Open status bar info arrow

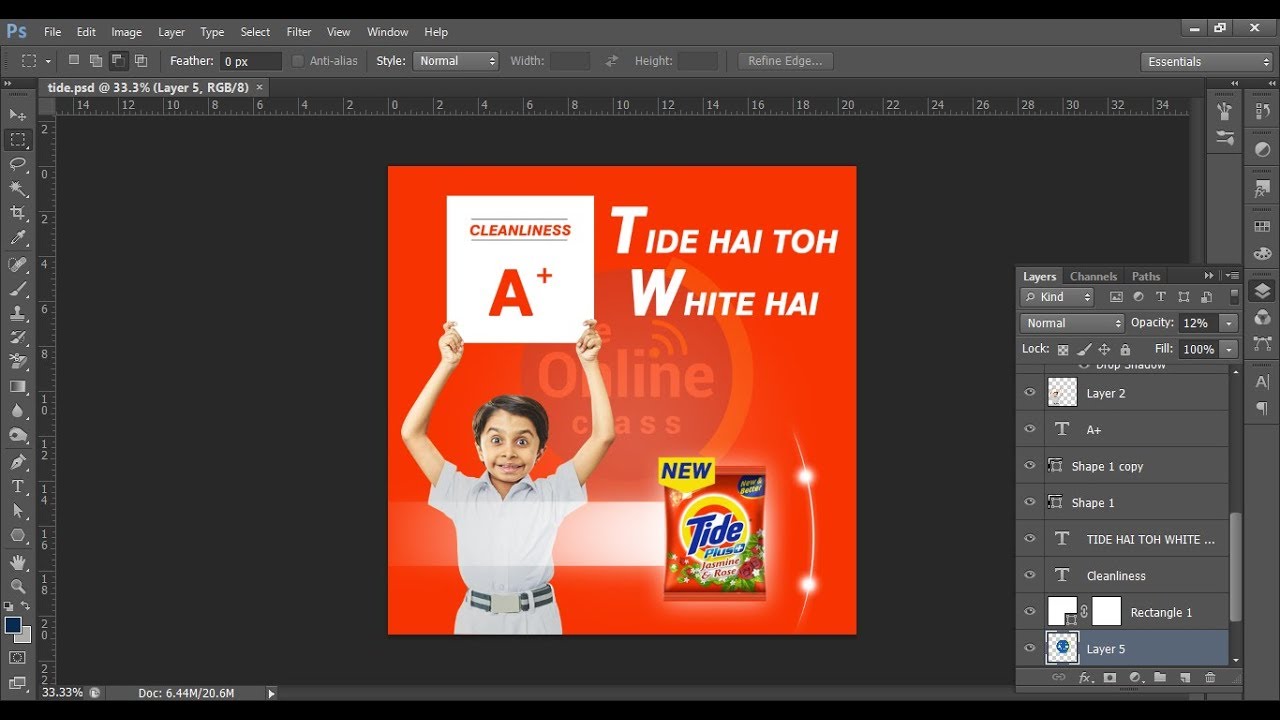(271, 693)
